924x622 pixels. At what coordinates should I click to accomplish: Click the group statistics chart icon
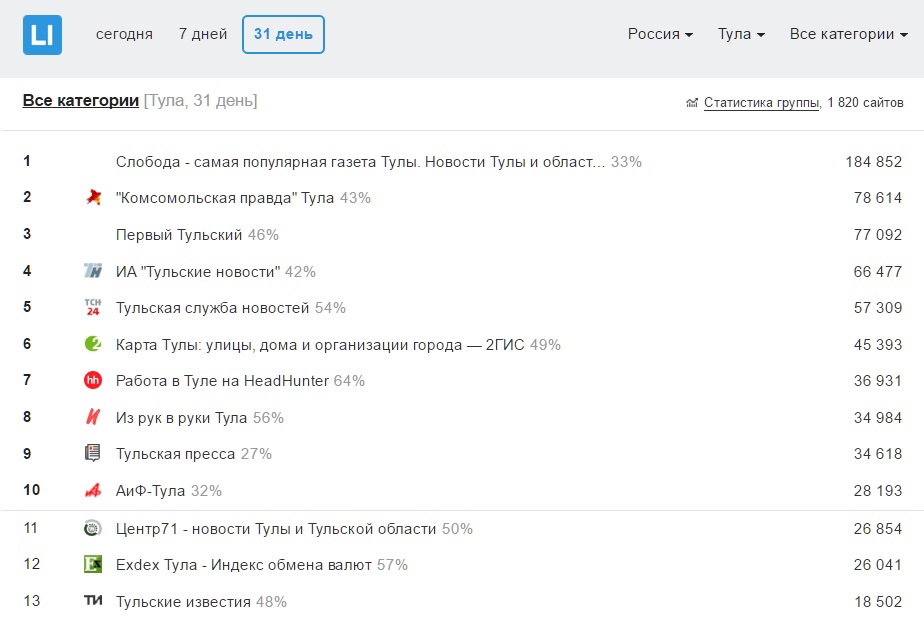coord(692,103)
